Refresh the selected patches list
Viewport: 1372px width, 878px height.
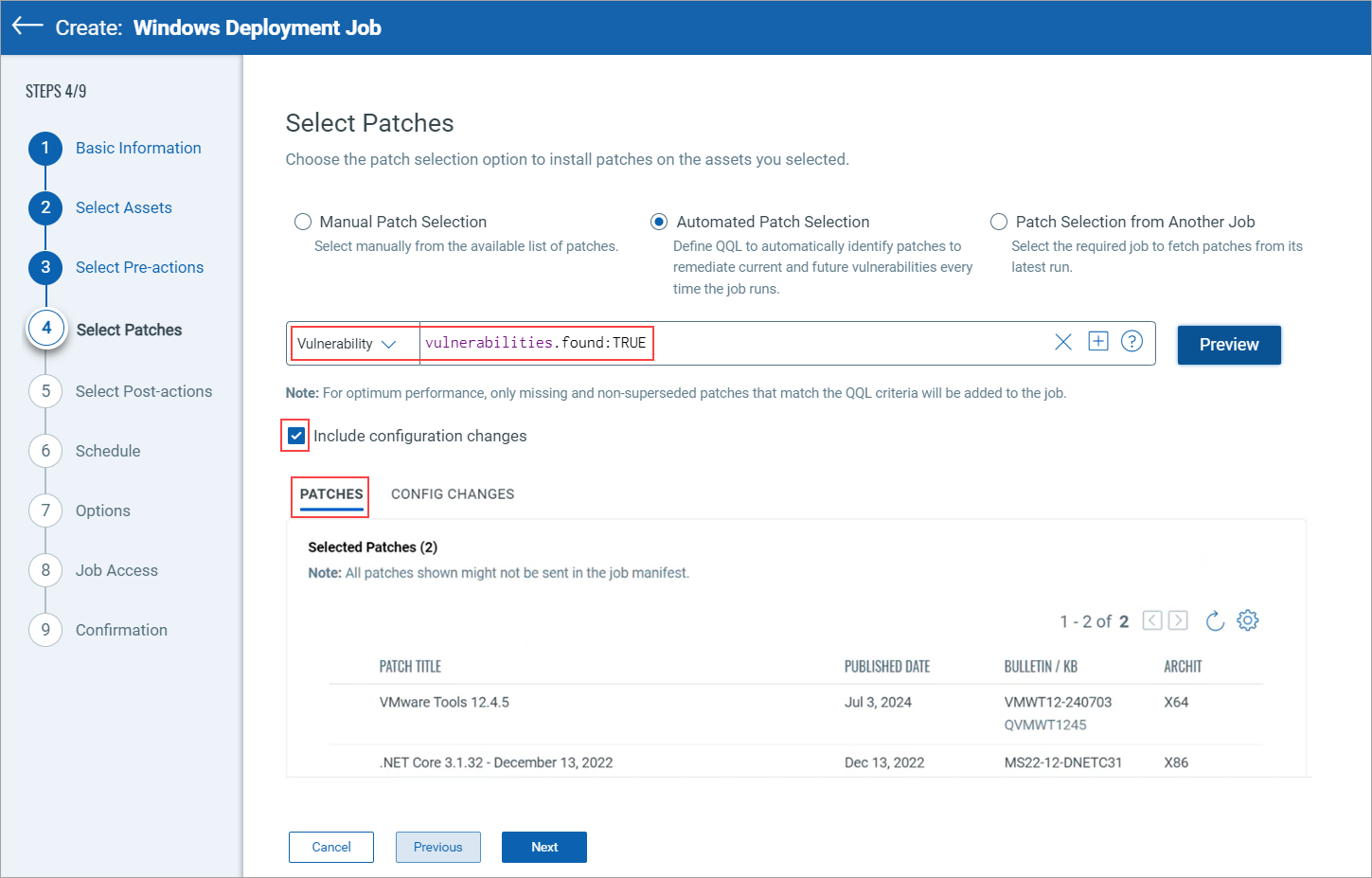click(1215, 620)
